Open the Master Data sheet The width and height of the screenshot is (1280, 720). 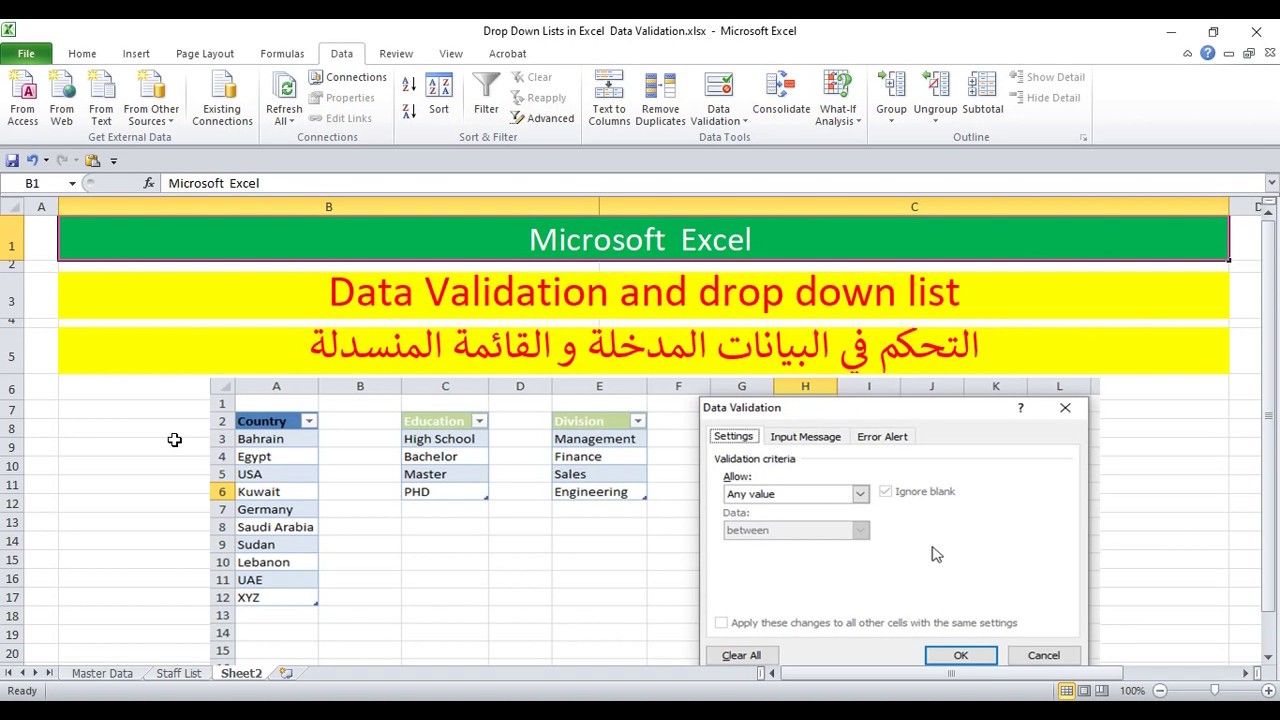click(x=102, y=674)
